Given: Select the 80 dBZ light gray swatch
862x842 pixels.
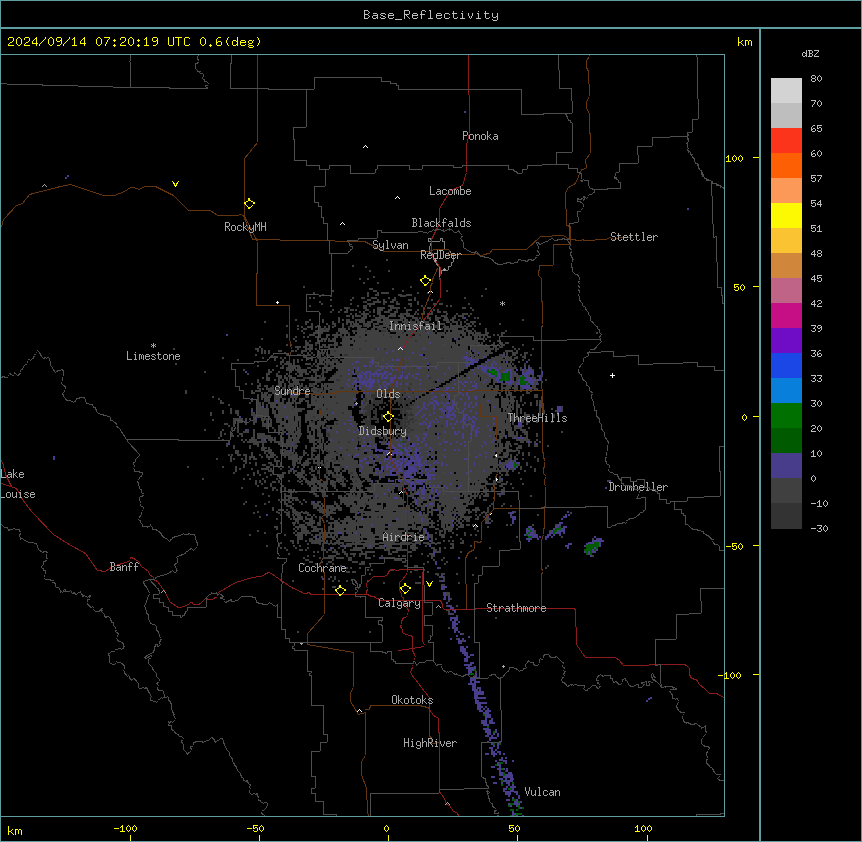Looking at the screenshot, I should [786, 90].
